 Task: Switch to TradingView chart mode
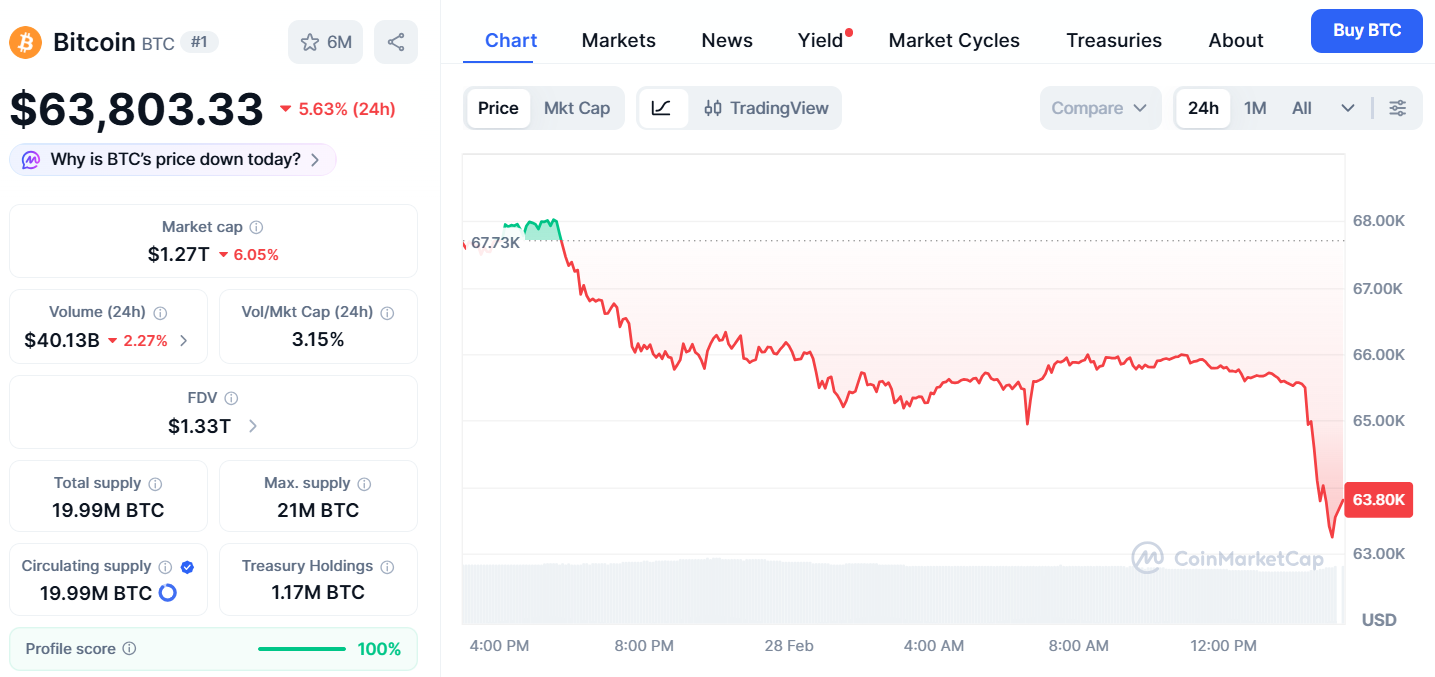(766, 108)
